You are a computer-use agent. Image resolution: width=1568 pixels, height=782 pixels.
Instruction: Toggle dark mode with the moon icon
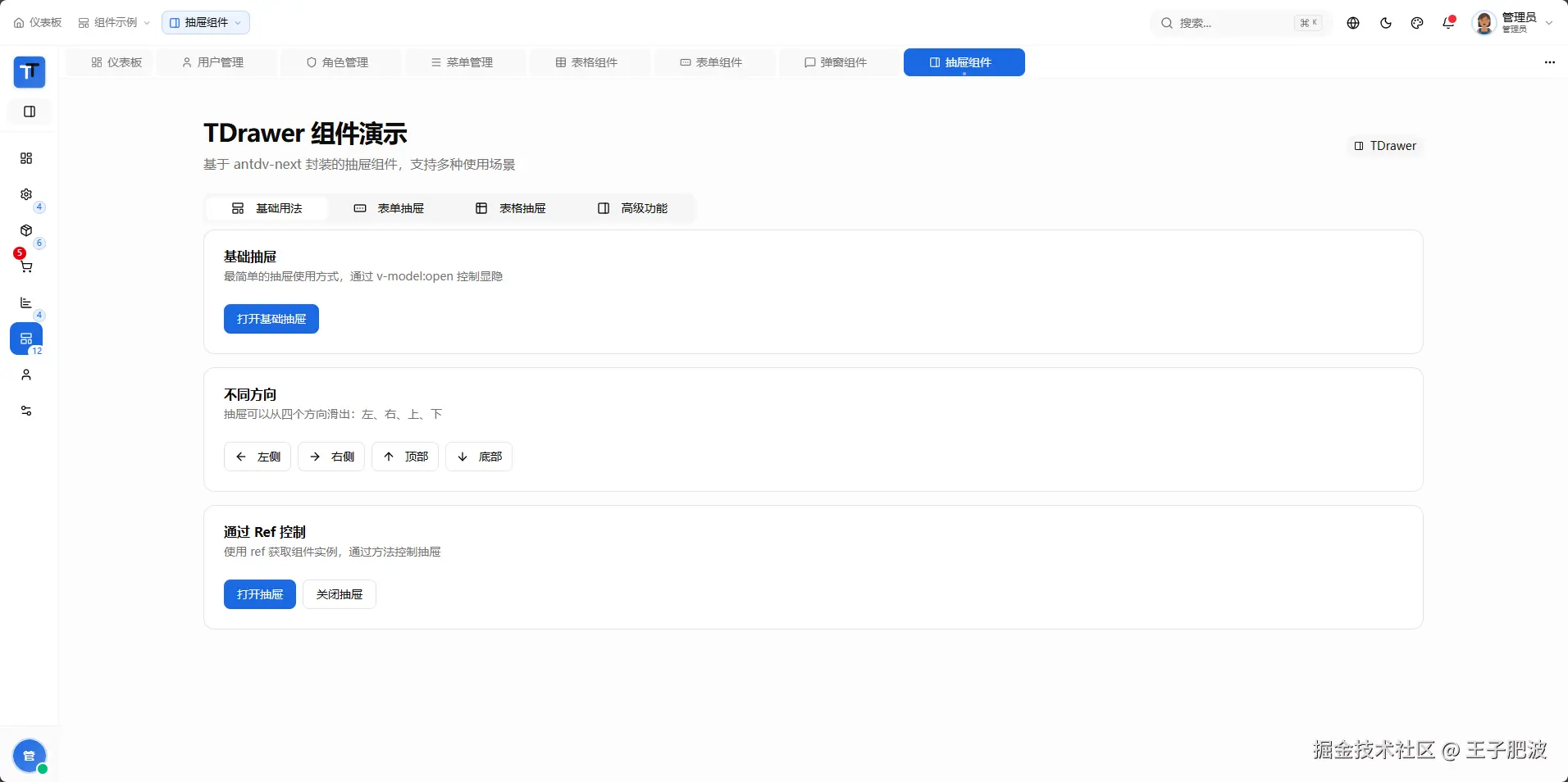1386,23
